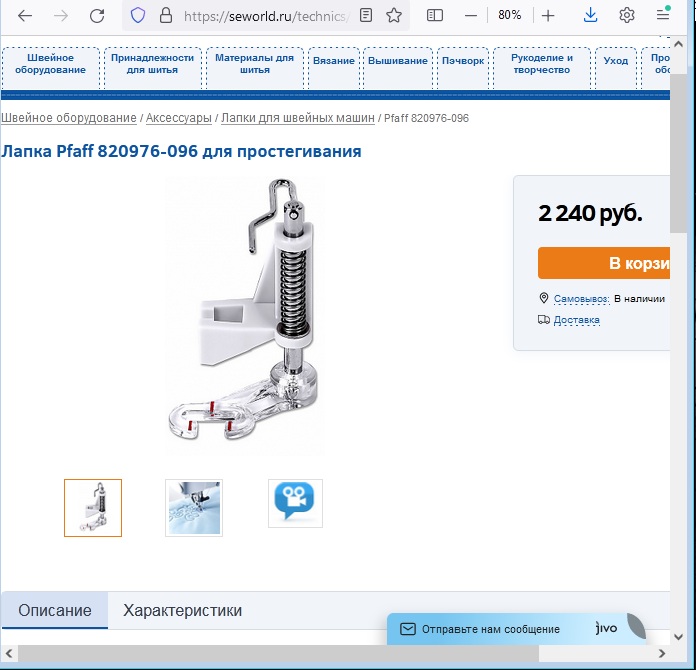Click the vertical scrollbar thumb
This screenshot has width=696, height=670.
click(678, 153)
